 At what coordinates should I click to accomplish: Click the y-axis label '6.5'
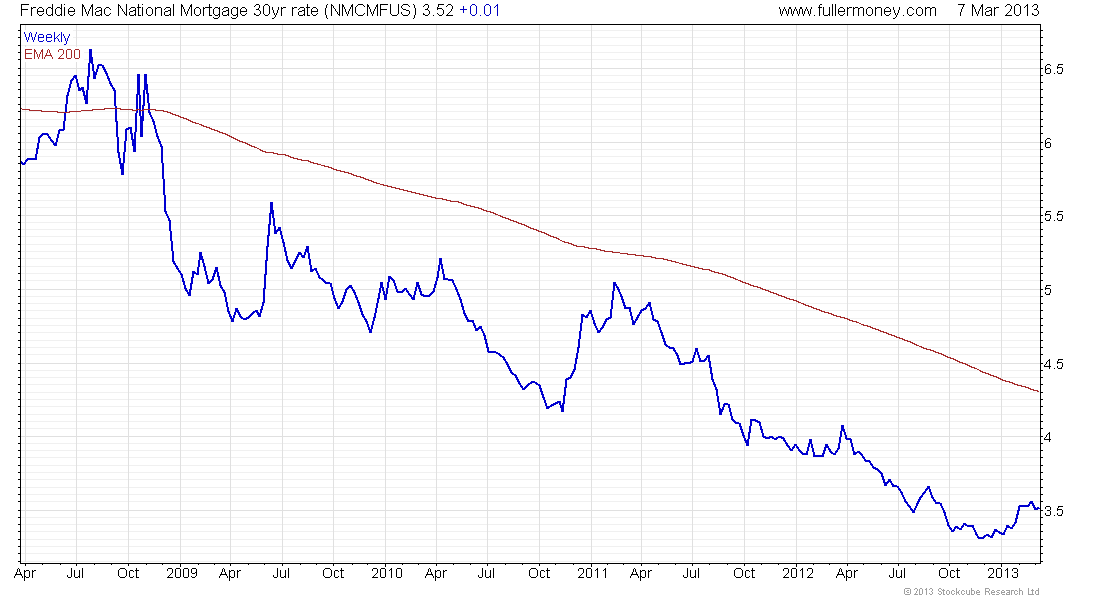pyautogui.click(x=1054, y=69)
